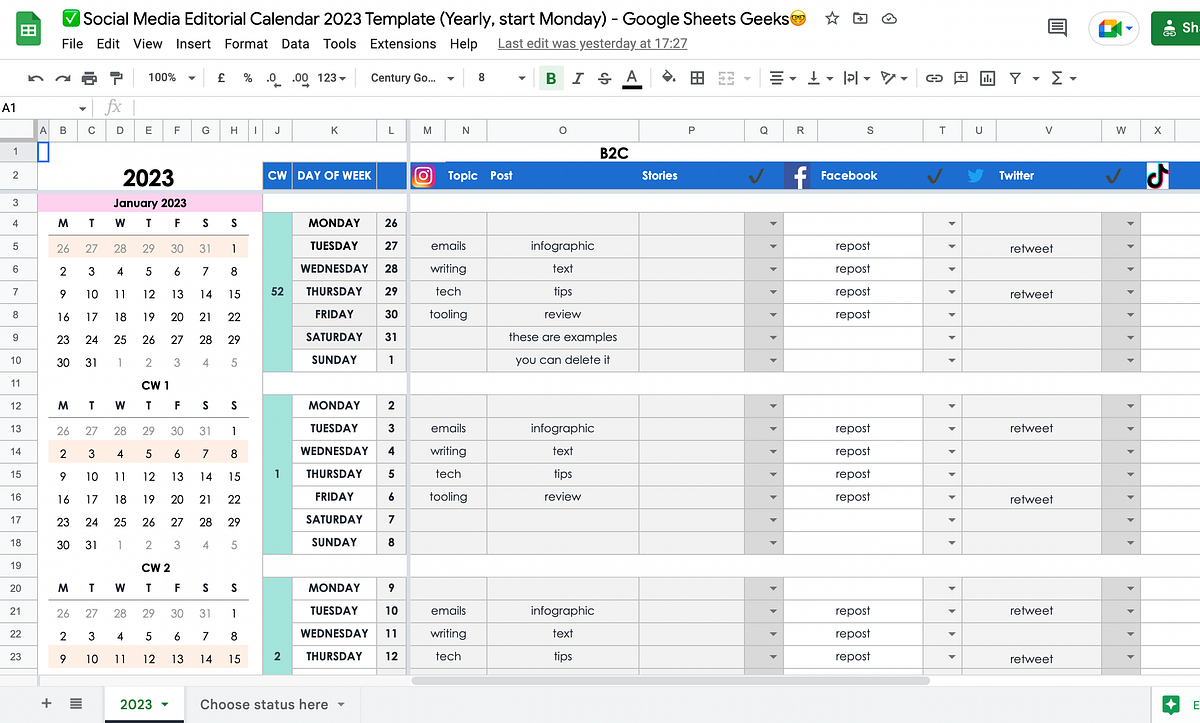Toggle strikethrough formatting

[604, 77]
